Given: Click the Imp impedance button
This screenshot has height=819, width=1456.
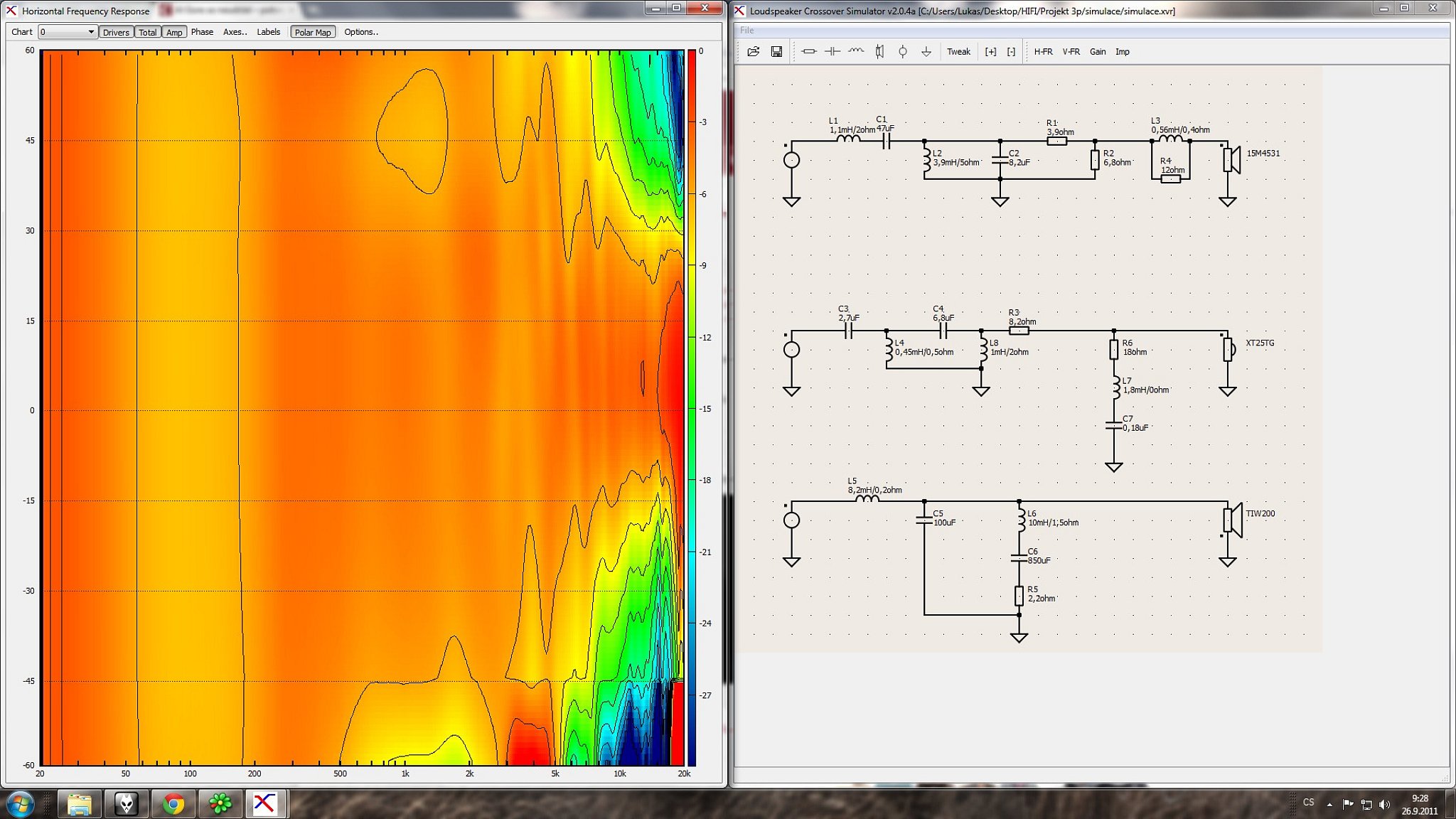Looking at the screenshot, I should [1122, 52].
